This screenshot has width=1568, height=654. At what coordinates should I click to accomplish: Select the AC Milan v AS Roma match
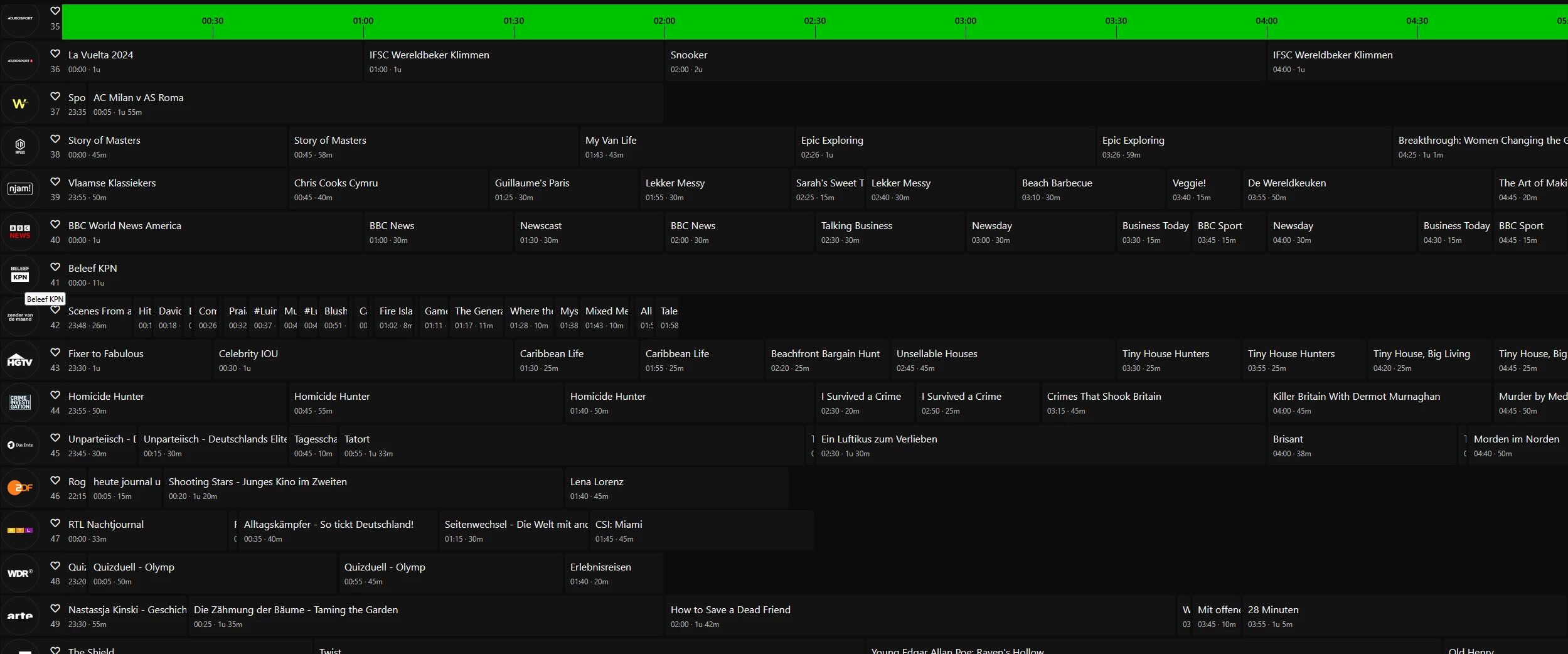375,104
